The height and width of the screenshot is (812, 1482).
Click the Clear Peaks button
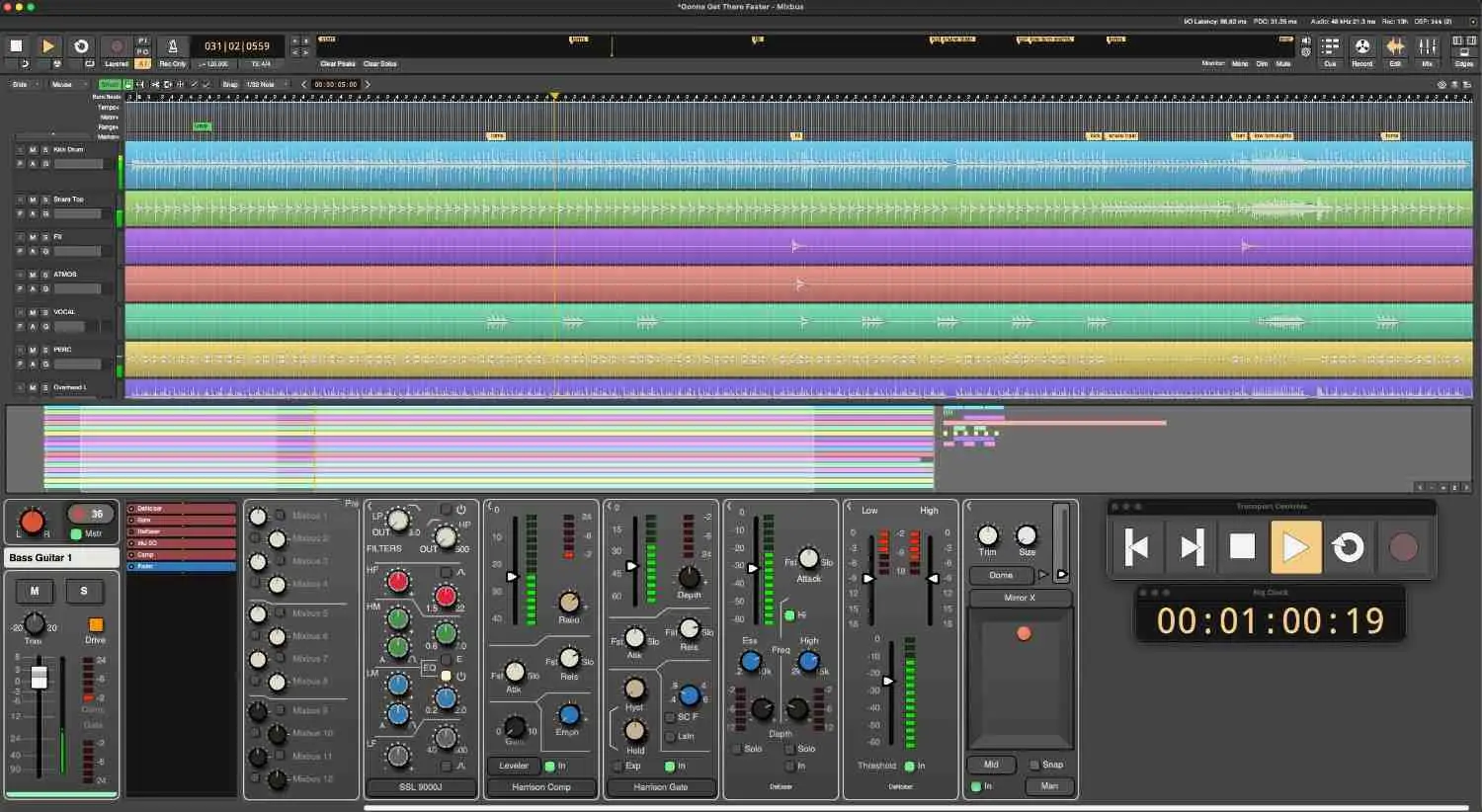pos(338,64)
